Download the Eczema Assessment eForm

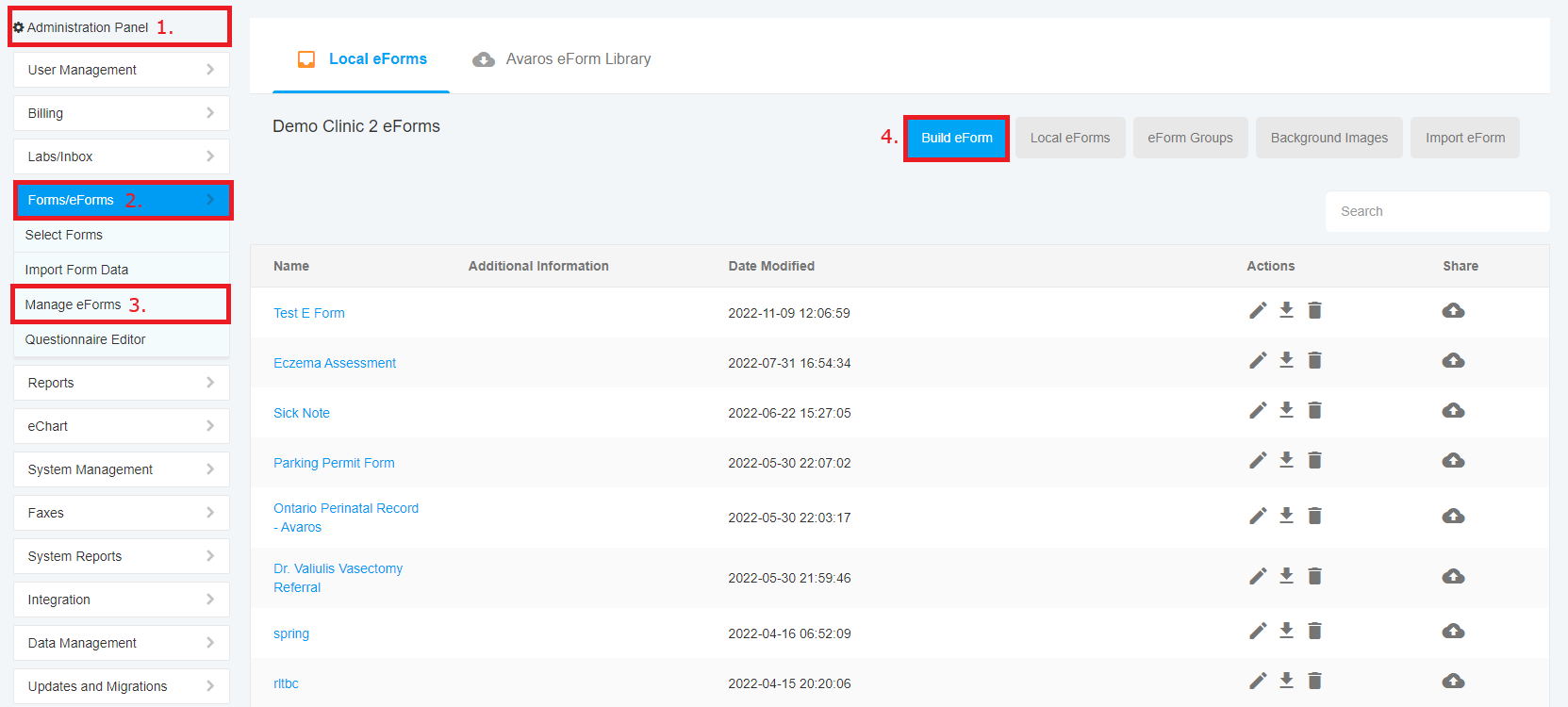tap(1286, 360)
